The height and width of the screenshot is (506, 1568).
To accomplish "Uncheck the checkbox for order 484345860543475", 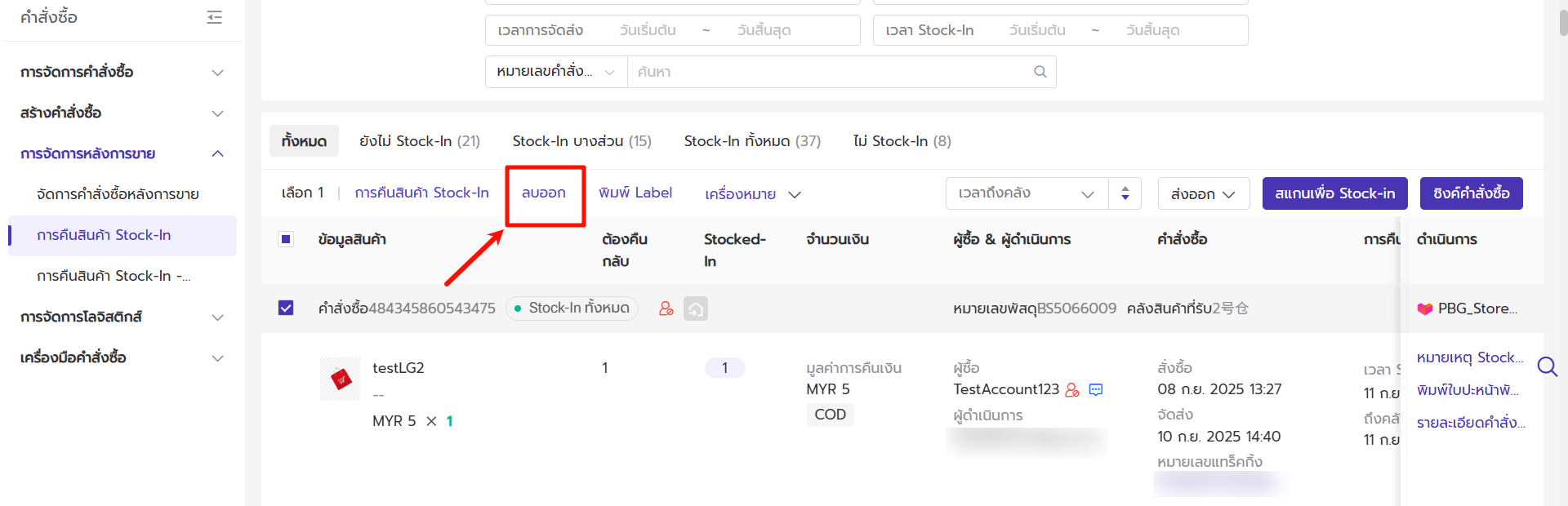I will 286,308.
